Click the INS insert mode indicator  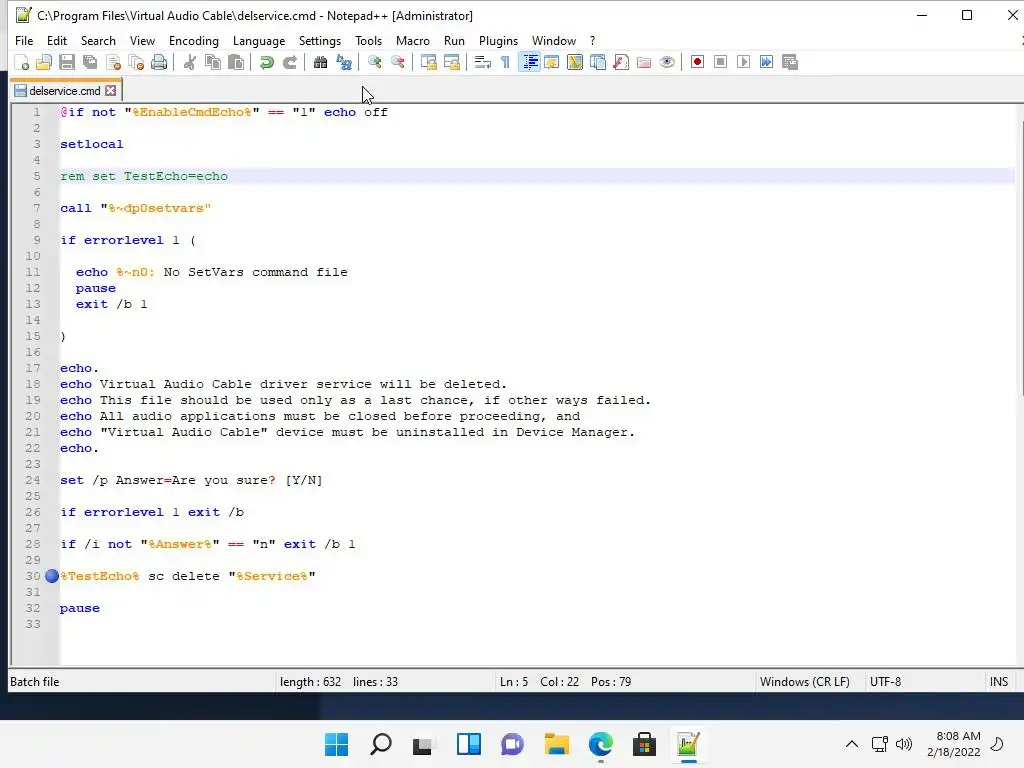pyautogui.click(x=999, y=682)
